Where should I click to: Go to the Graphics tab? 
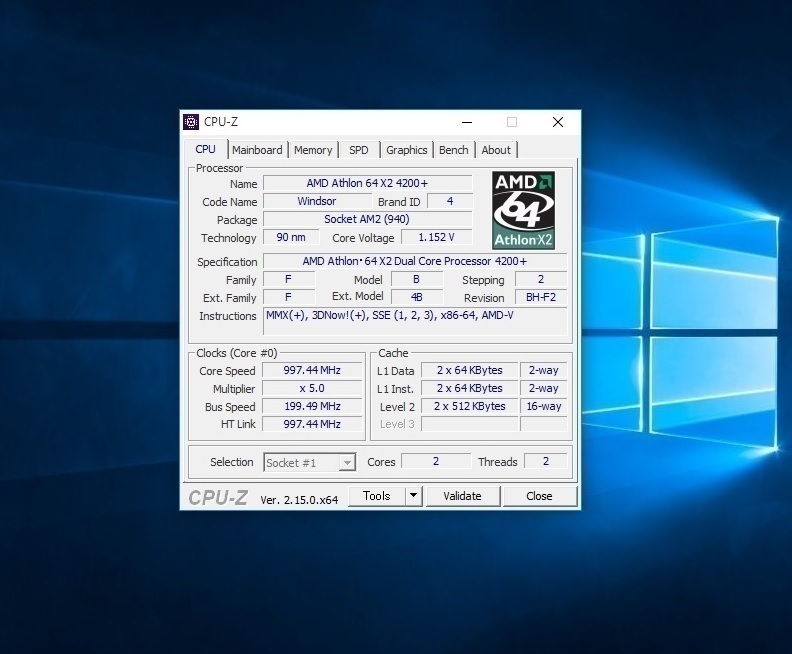pyautogui.click(x=406, y=150)
